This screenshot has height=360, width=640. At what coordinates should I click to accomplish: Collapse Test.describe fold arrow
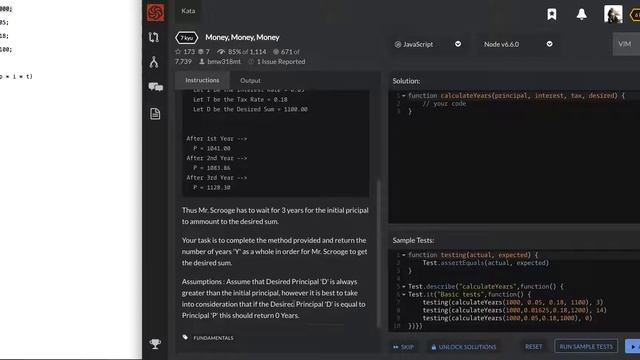[404, 287]
